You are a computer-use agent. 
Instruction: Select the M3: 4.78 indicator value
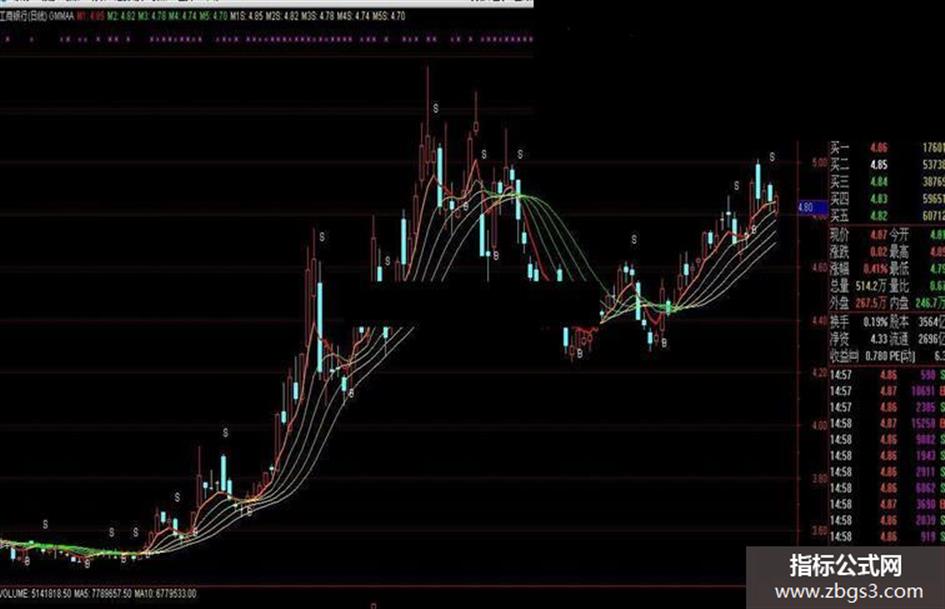(x=151, y=16)
